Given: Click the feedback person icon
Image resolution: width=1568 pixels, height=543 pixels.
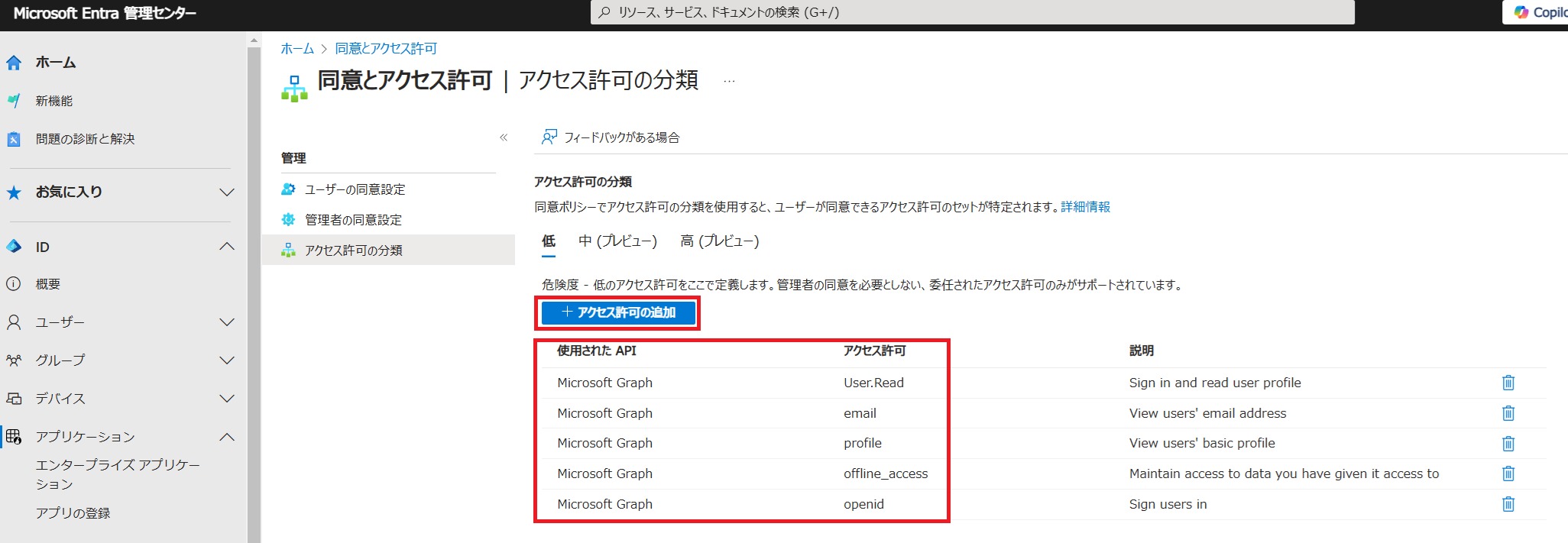Looking at the screenshot, I should coord(549,137).
